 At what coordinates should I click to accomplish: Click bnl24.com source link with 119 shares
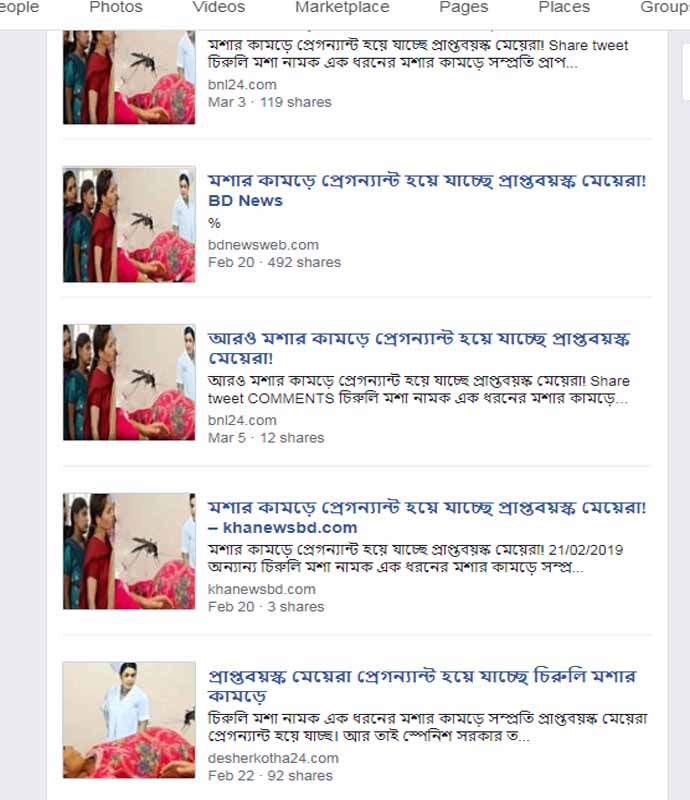(x=242, y=85)
